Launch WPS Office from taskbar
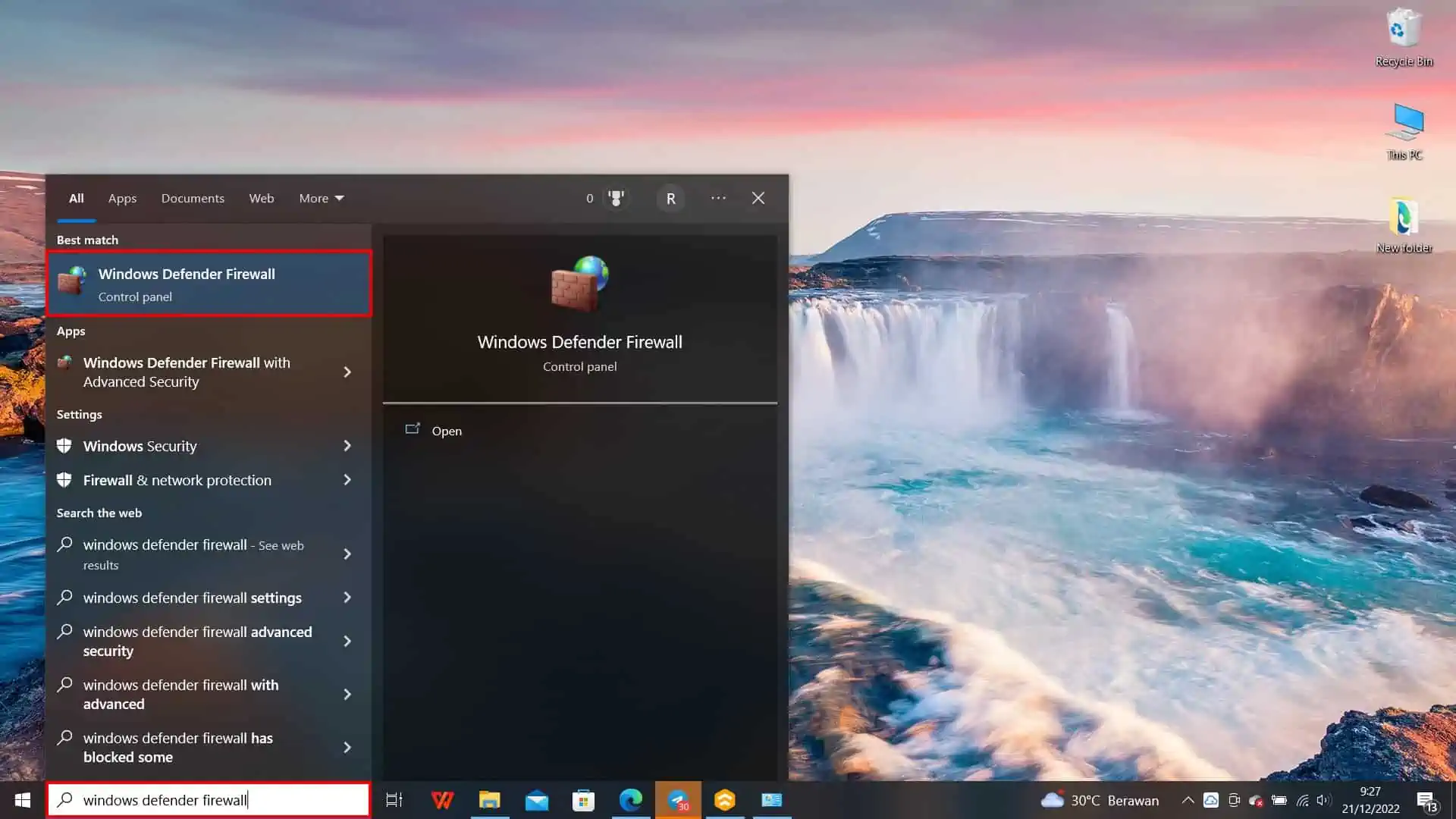The height and width of the screenshot is (819, 1456). click(442, 800)
